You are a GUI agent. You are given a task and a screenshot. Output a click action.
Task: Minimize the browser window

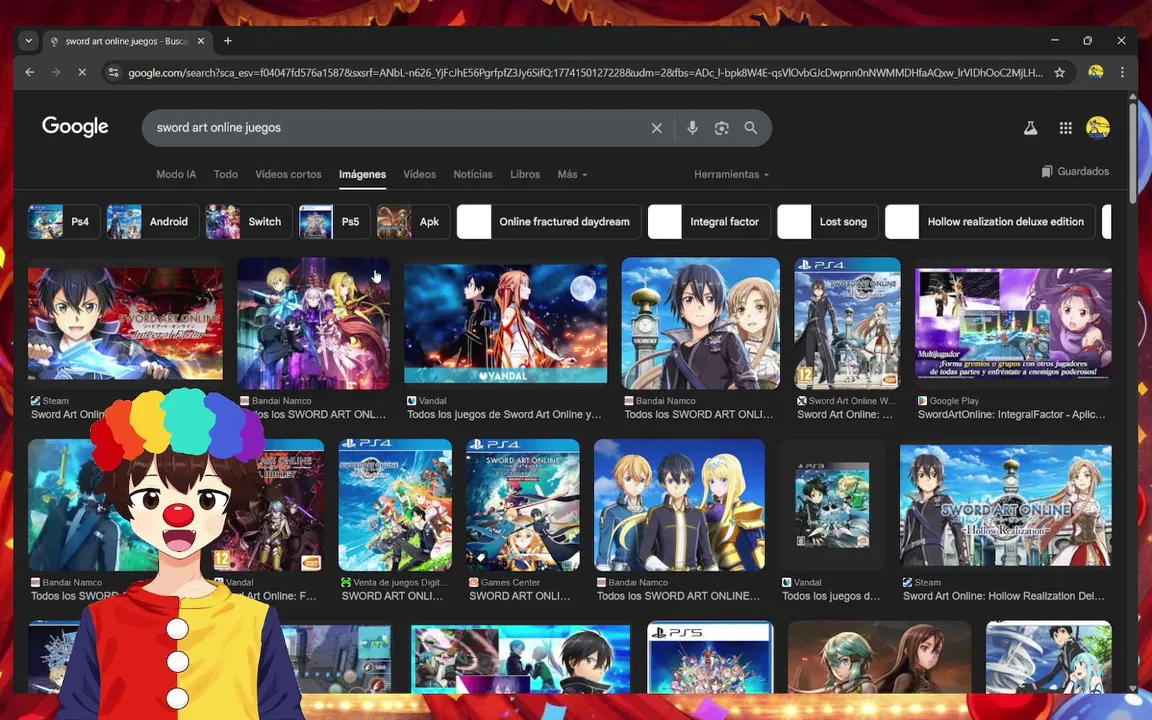[1054, 40]
